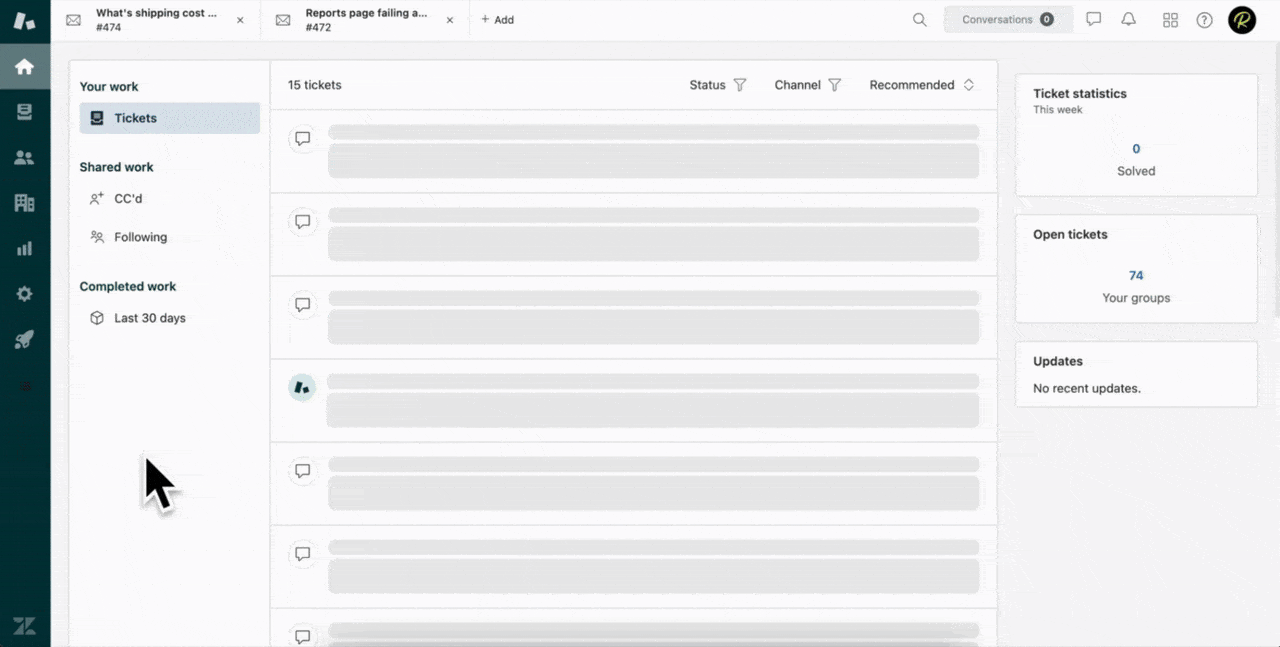This screenshot has height=647, width=1280.
Task: Open the Channel filter dropdown
Action: (807, 85)
